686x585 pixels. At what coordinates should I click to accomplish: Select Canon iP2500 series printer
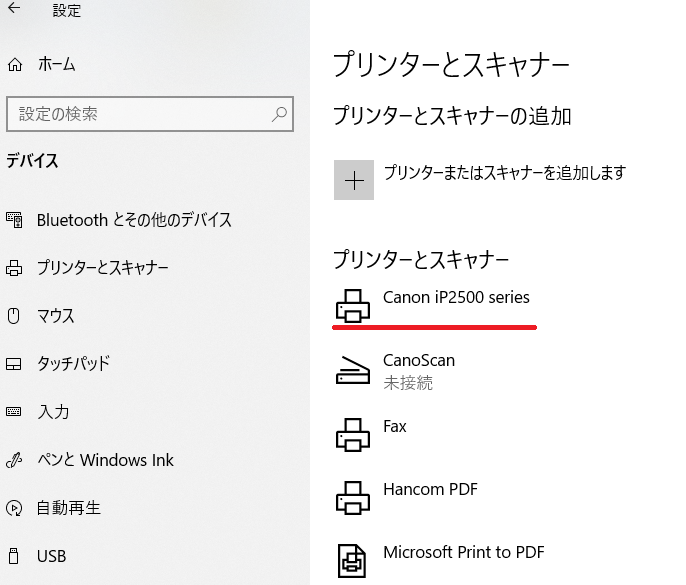pyautogui.click(x=456, y=298)
